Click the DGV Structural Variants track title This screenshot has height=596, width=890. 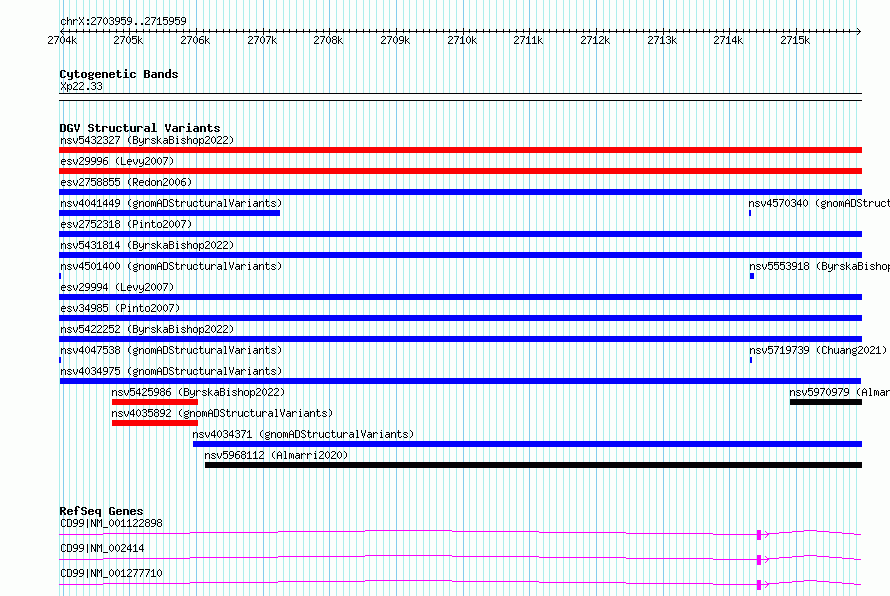(140, 128)
